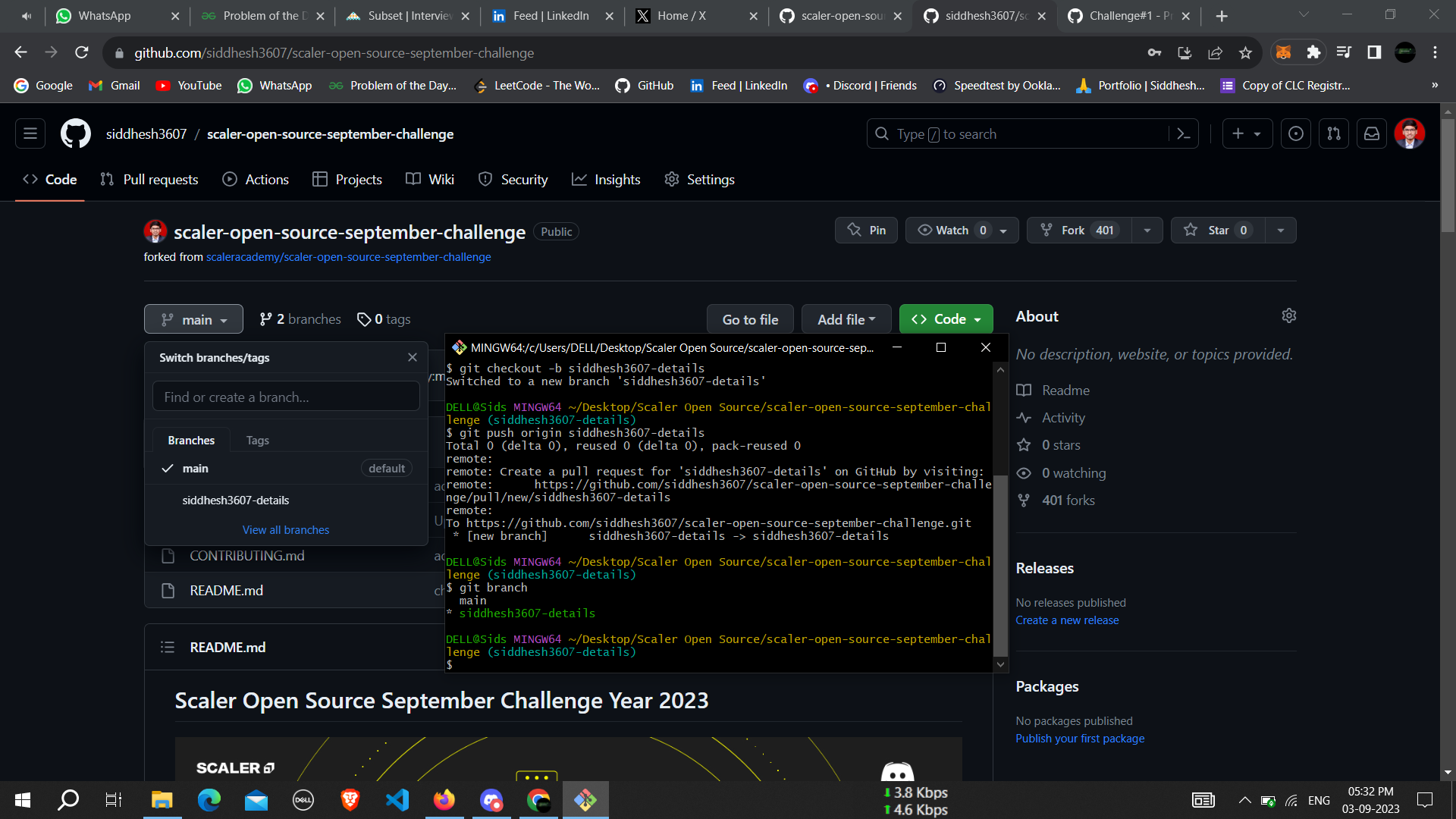Open the command palette terminal icon in search bar
The image size is (1456, 819).
pyautogui.click(x=1185, y=133)
